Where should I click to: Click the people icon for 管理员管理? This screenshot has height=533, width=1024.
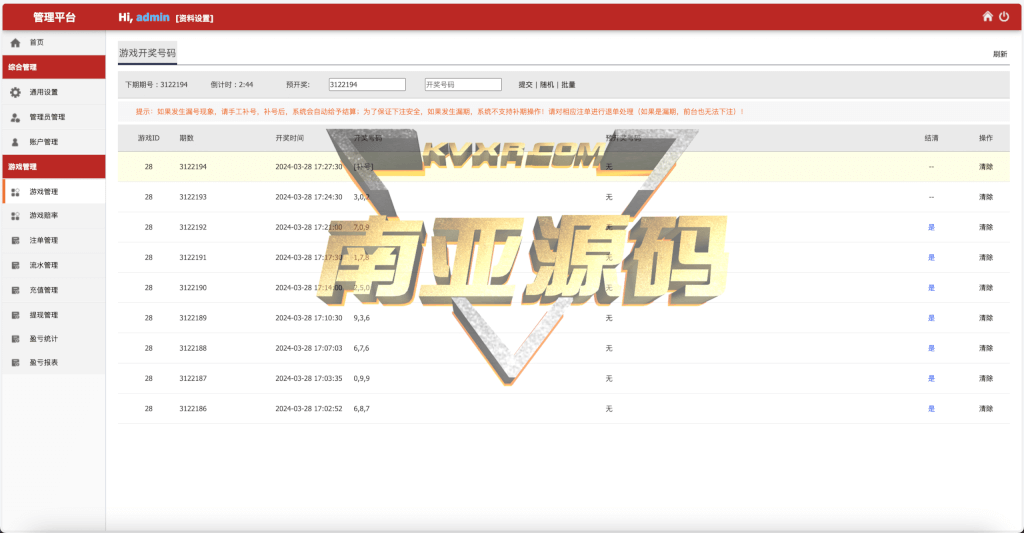pyautogui.click(x=16, y=118)
